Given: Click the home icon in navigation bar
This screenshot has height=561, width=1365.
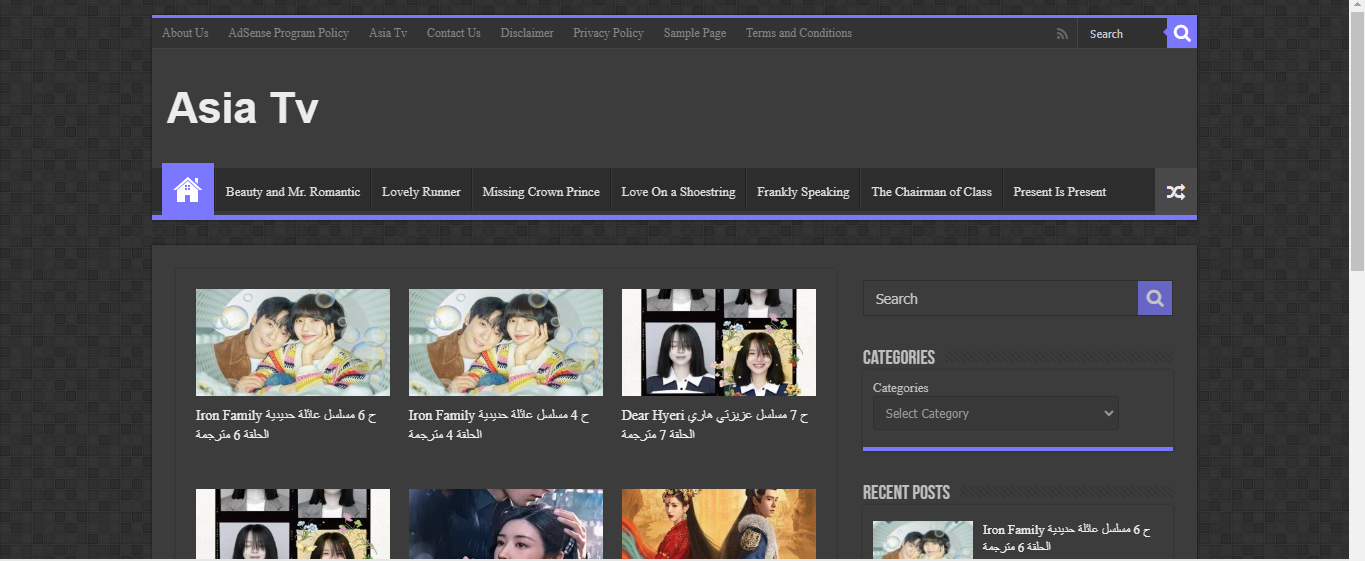Looking at the screenshot, I should (188, 190).
